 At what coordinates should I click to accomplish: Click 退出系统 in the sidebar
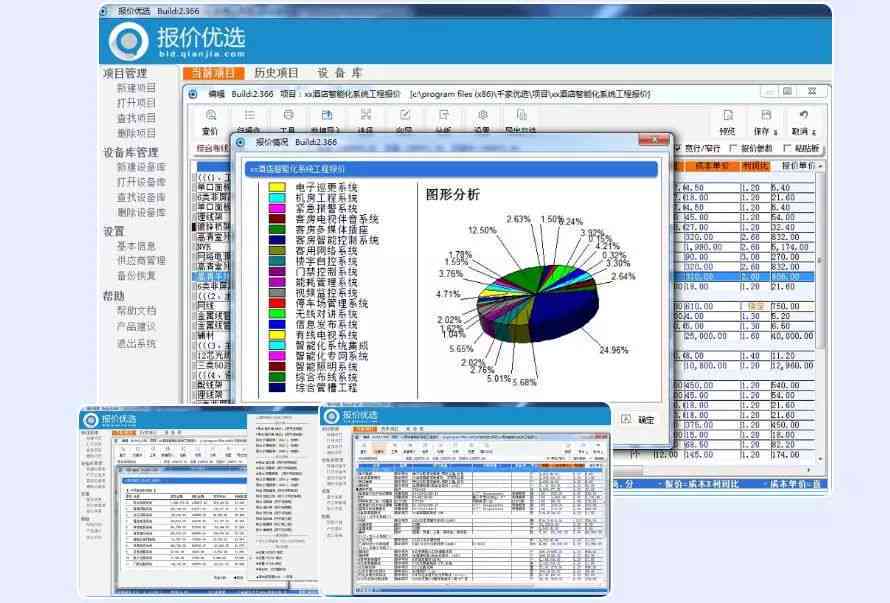click(x=136, y=344)
